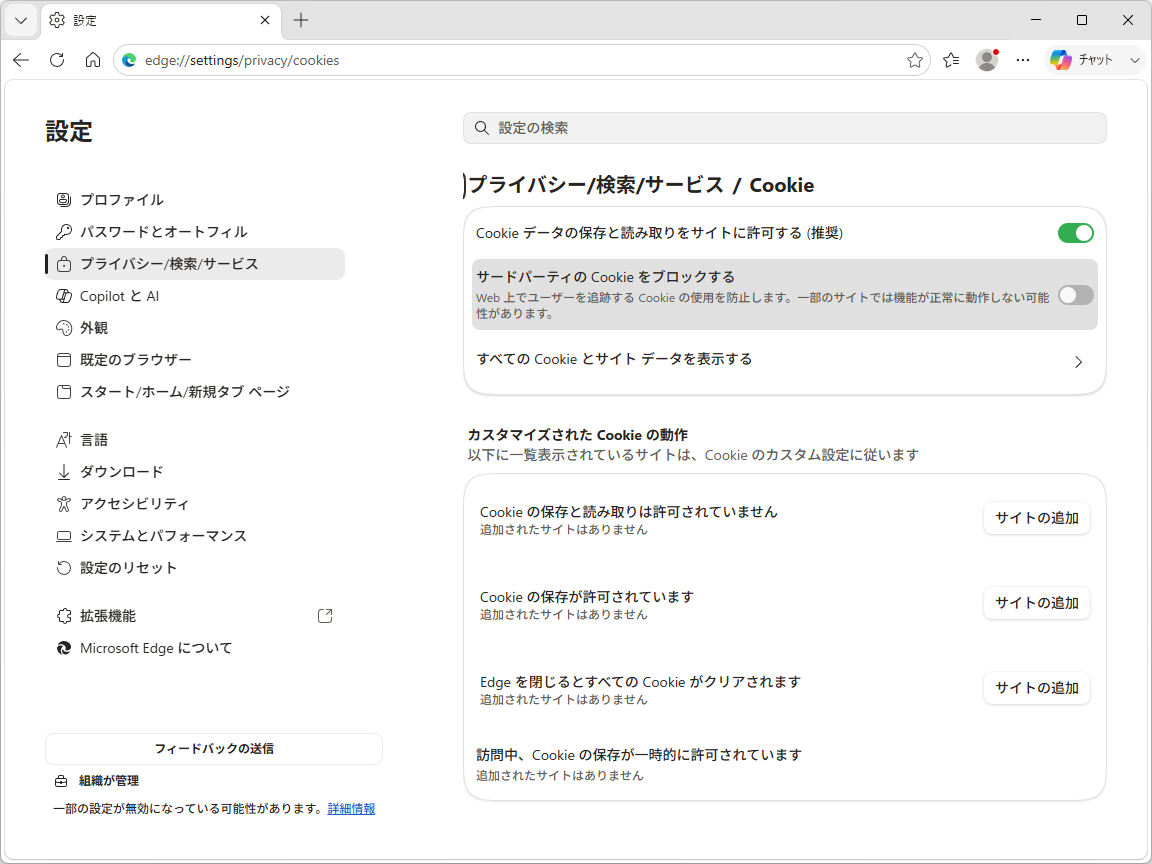Expand the Copilot chat dropdown arrow
The width and height of the screenshot is (1152, 864).
click(1134, 60)
